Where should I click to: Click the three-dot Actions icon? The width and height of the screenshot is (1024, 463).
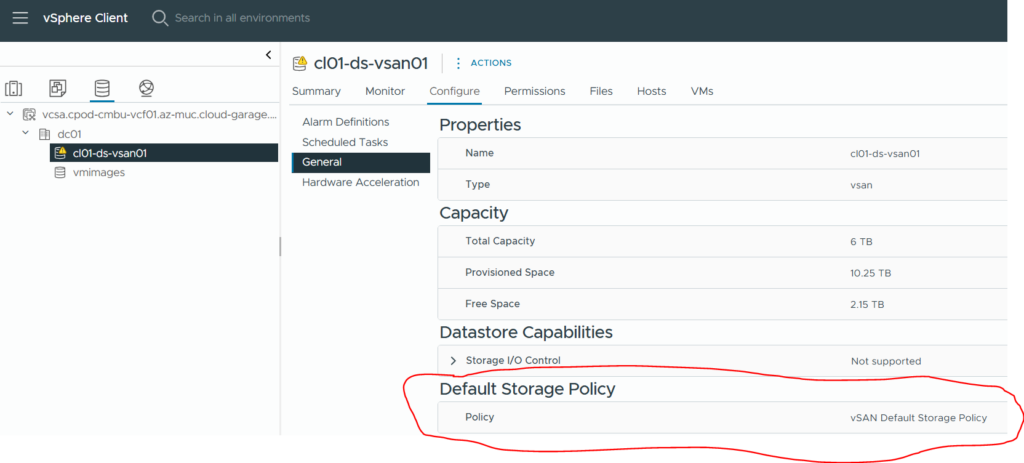(459, 63)
